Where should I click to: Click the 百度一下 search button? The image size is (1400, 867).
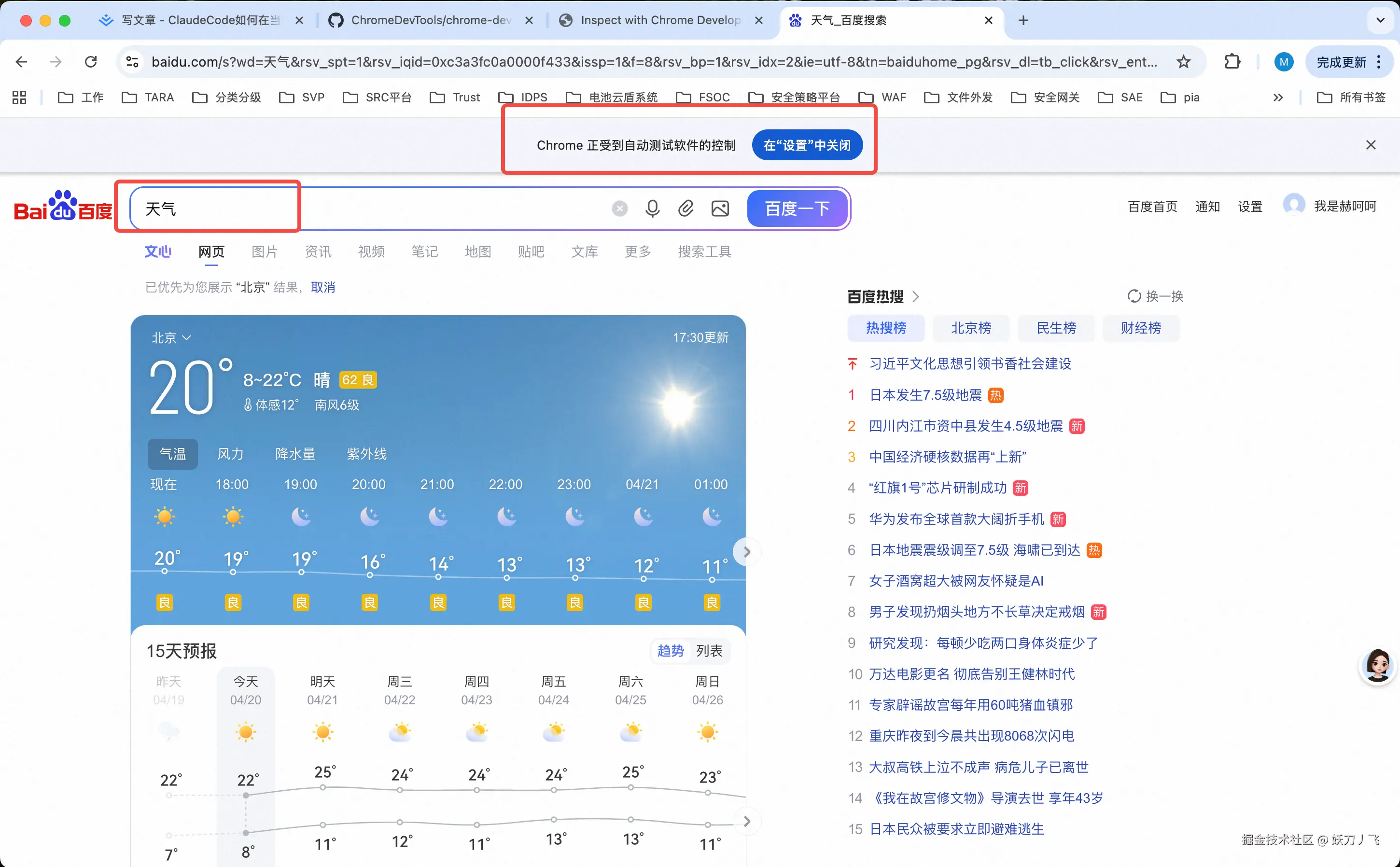797,208
